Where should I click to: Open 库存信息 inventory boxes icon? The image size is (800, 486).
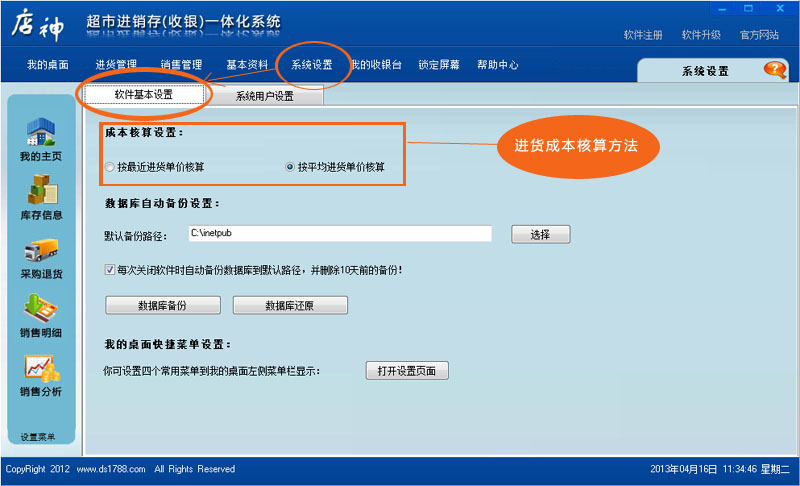41,197
